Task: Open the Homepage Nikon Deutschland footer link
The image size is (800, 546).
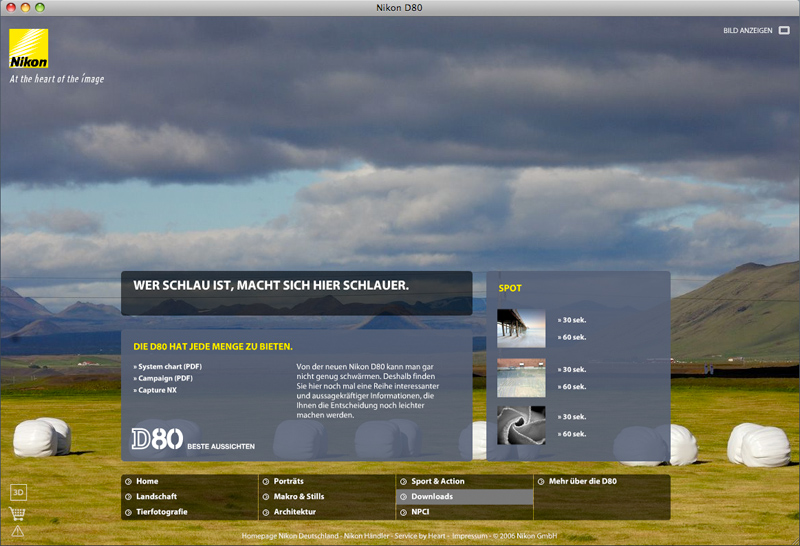Action: [x=290, y=536]
